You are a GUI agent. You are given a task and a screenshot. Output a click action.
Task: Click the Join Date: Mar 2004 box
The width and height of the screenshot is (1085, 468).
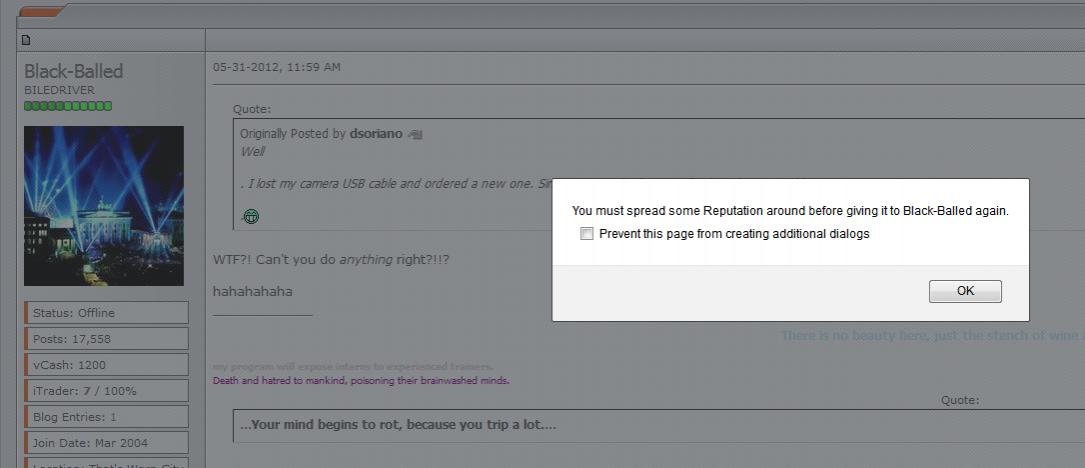pyautogui.click(x=106, y=442)
